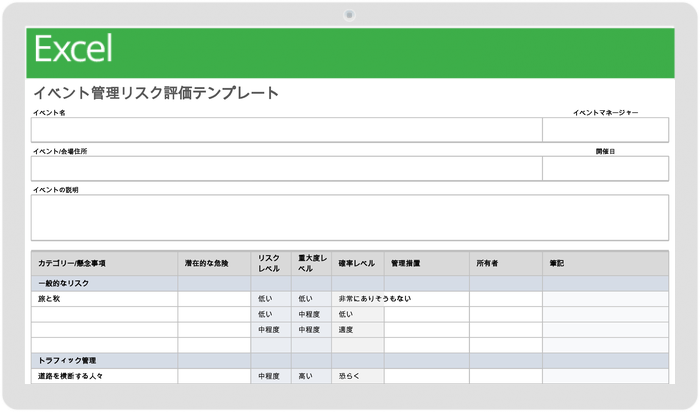
Task: Click 中程度 risk level in 適度 row
Action: 271,330
